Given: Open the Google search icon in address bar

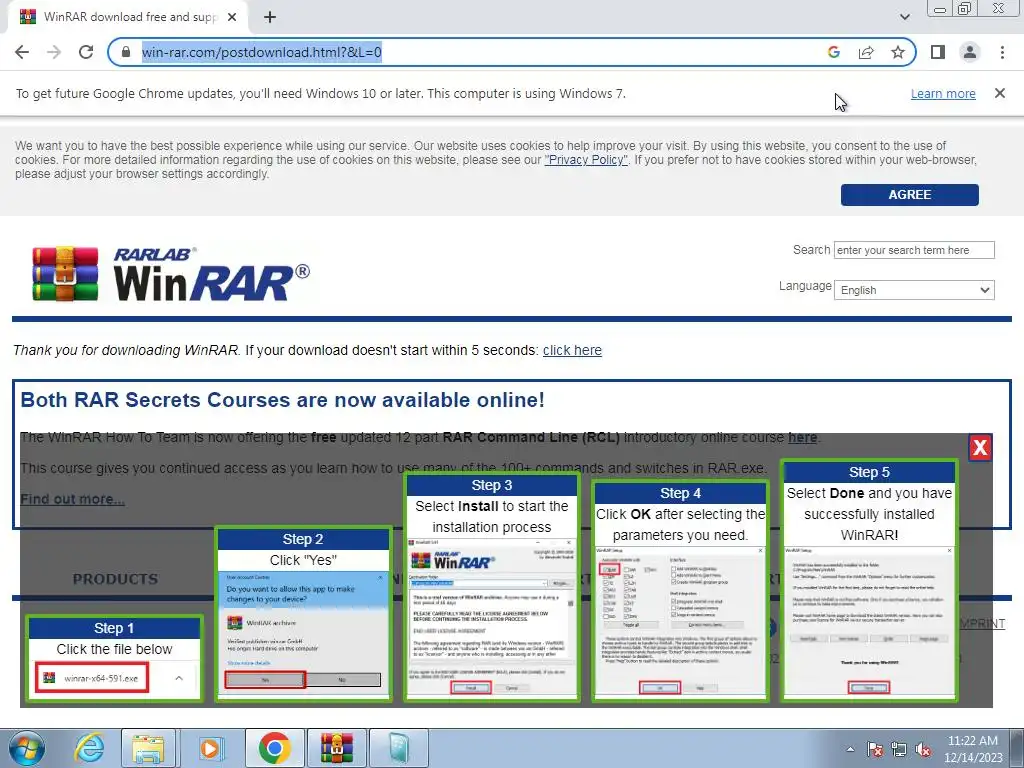Looking at the screenshot, I should pos(833,52).
